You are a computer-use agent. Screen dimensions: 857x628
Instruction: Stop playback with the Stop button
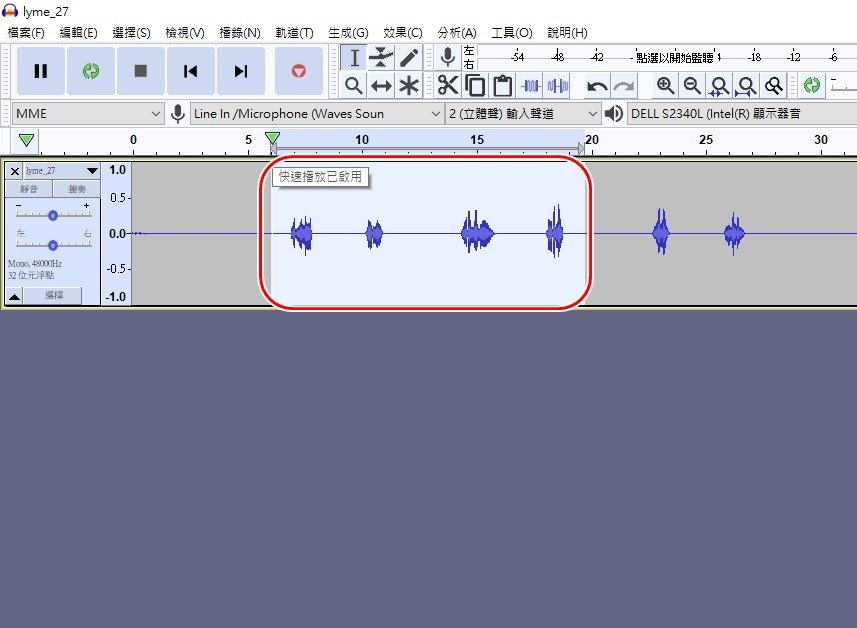(x=141, y=71)
